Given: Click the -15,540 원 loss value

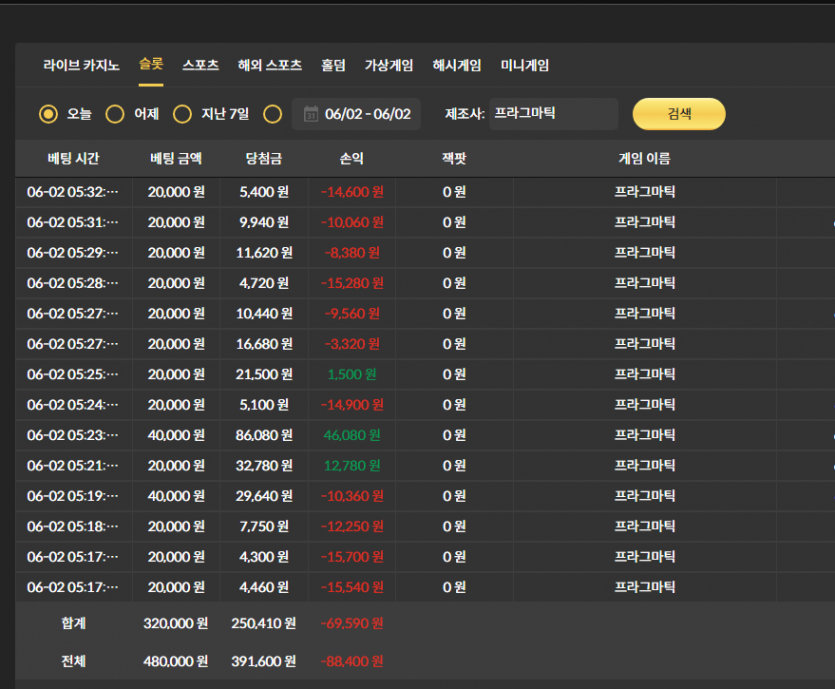Looking at the screenshot, I should 352,587.
